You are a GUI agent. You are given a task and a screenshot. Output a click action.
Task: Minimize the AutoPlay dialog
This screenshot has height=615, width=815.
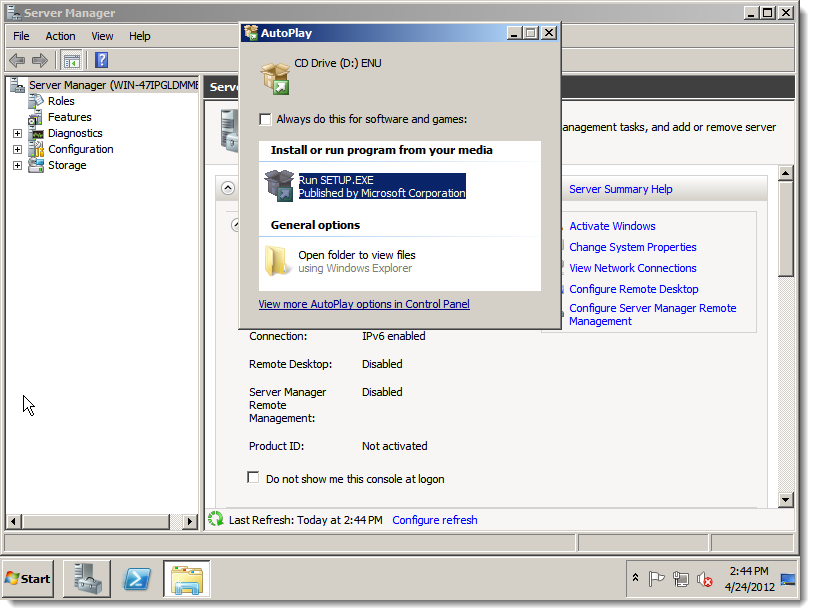tap(514, 33)
